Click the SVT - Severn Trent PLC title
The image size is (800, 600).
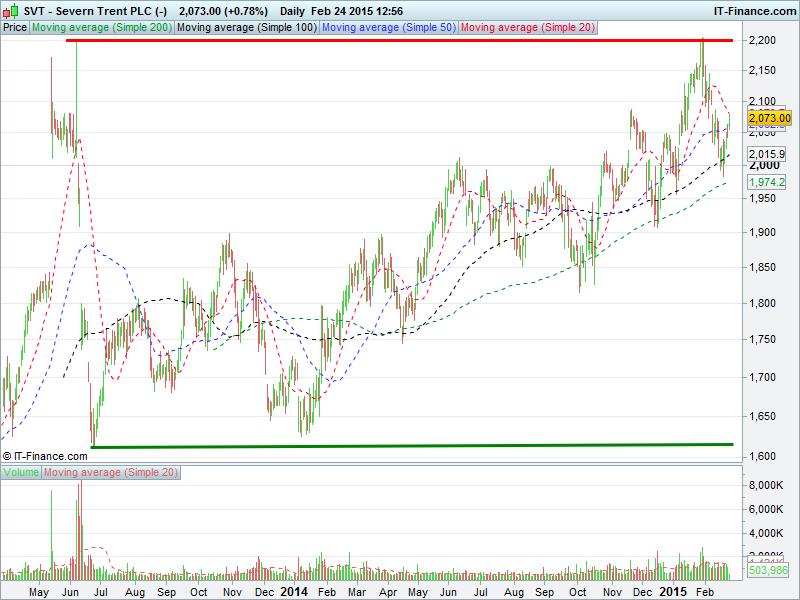click(x=92, y=10)
